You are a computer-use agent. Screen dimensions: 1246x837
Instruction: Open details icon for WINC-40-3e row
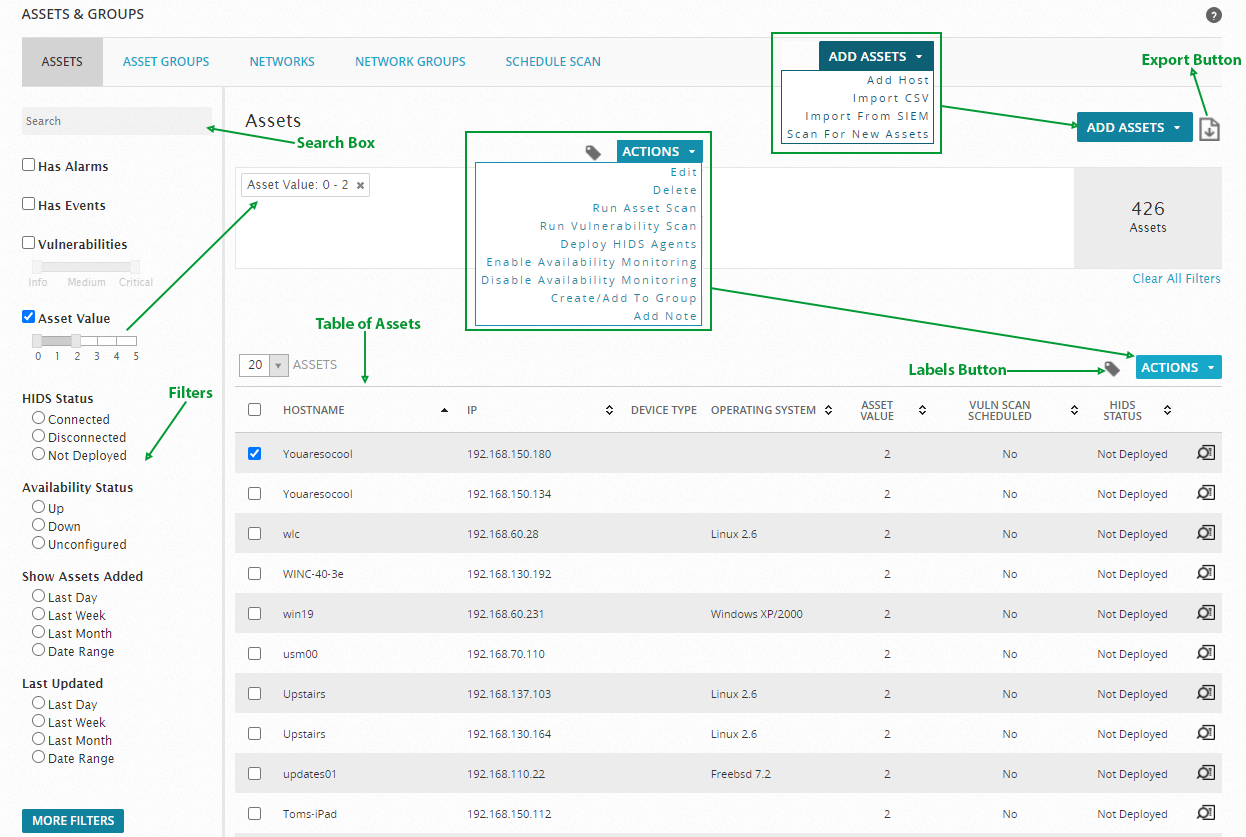[x=1206, y=573]
